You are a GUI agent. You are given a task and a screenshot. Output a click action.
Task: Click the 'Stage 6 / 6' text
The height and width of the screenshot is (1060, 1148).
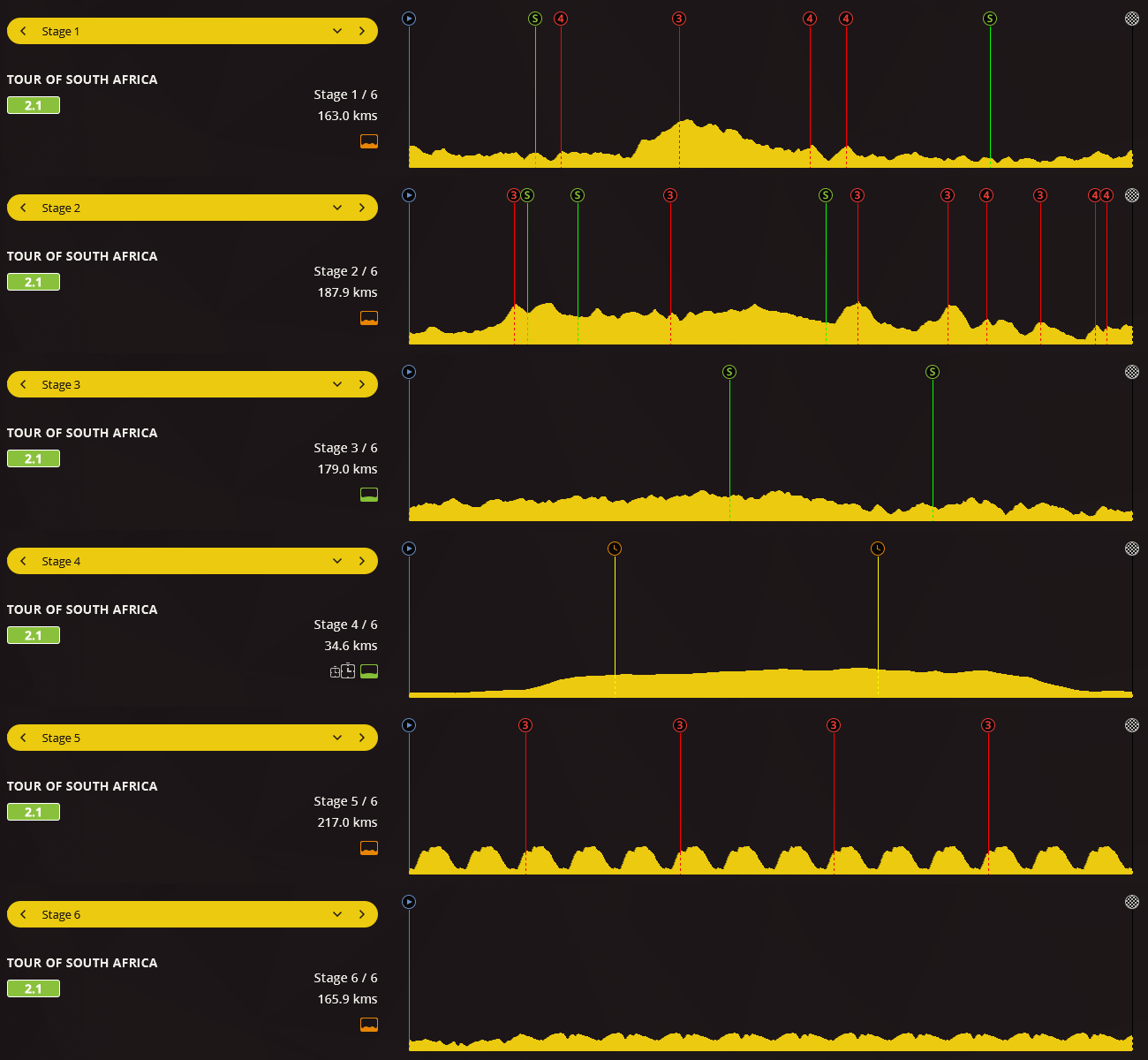pyautogui.click(x=345, y=978)
